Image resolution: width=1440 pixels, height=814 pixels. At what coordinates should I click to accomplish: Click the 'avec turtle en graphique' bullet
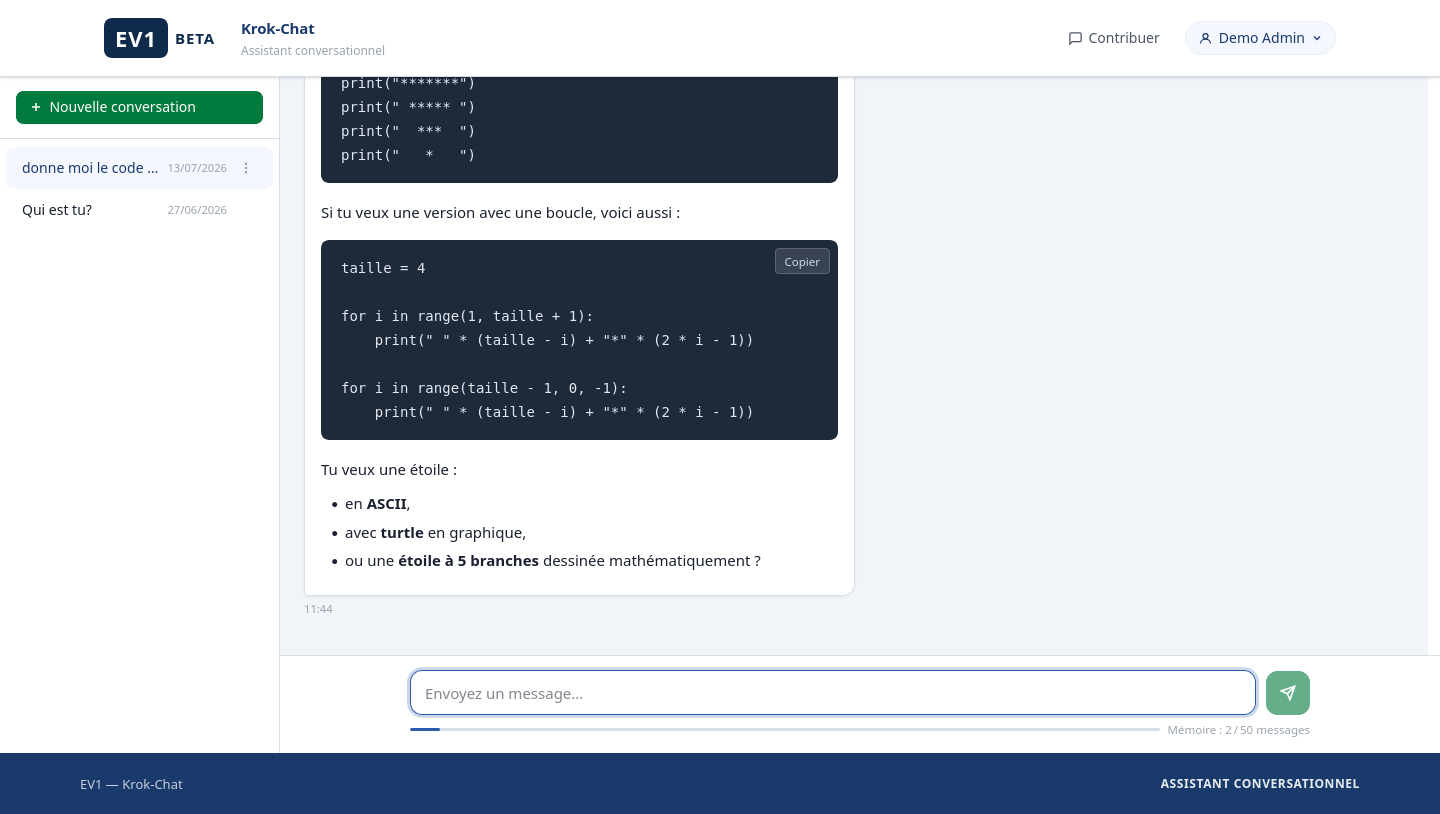(x=435, y=533)
